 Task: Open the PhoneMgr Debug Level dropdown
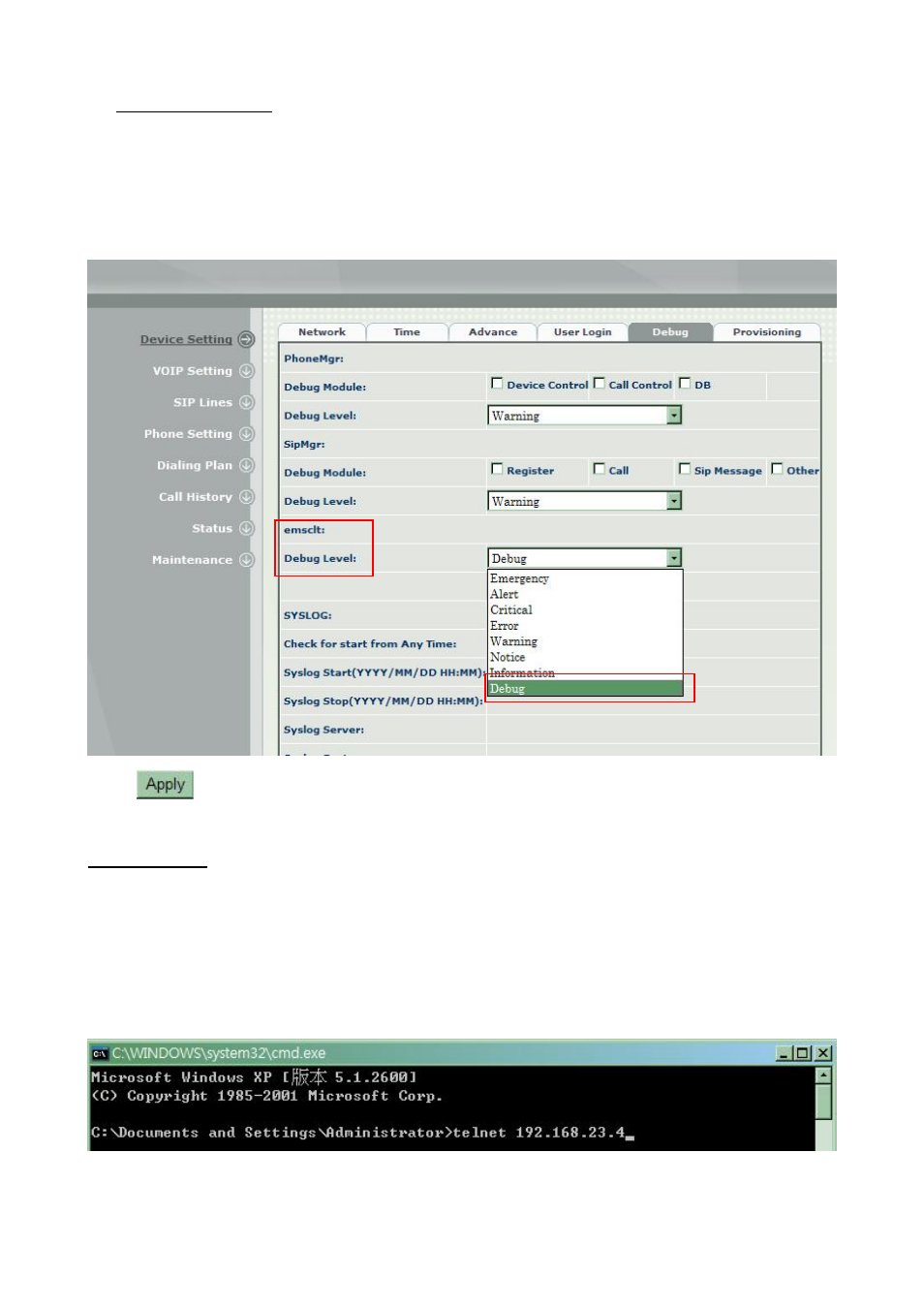674,416
